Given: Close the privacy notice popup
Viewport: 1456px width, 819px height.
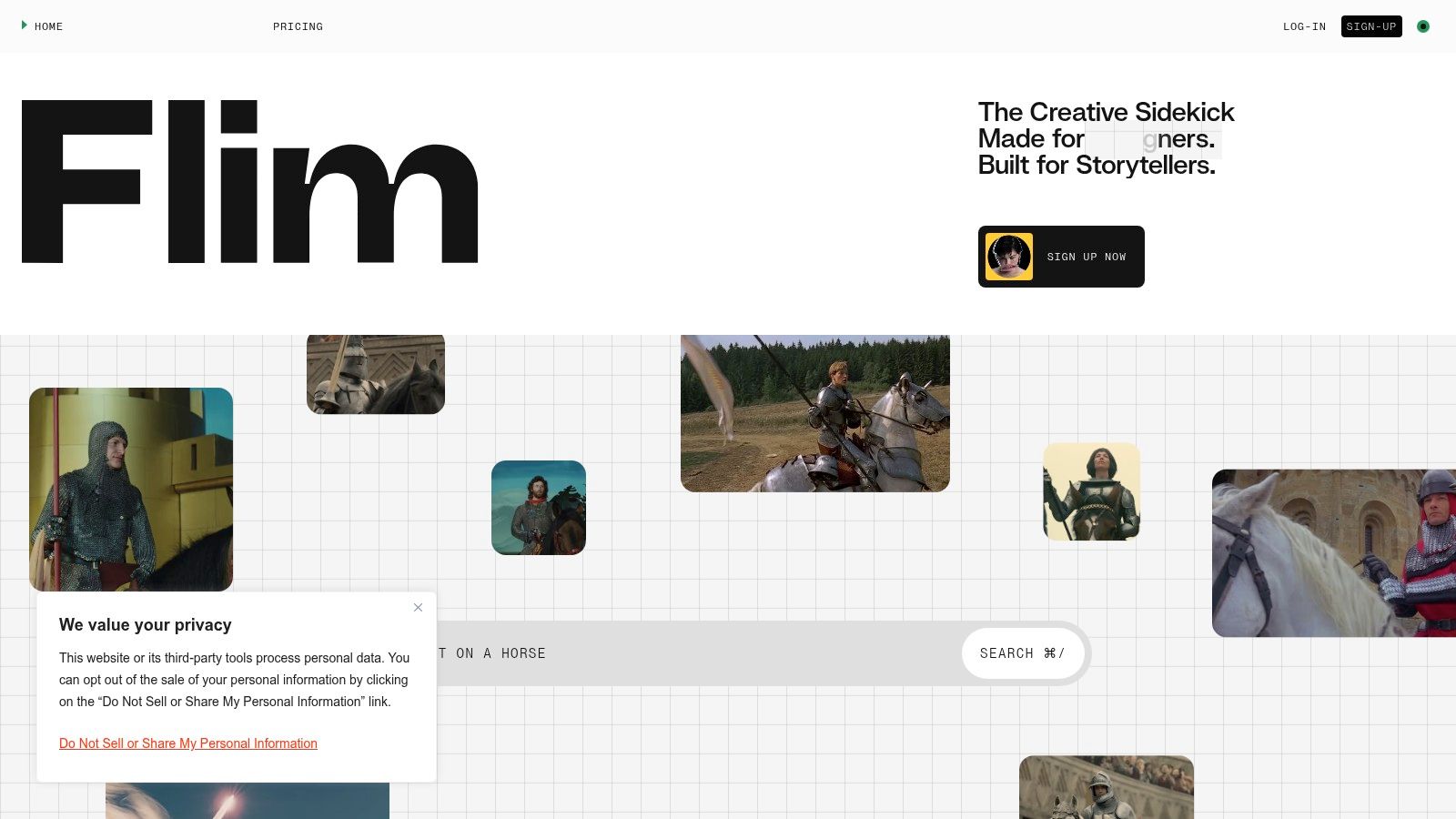Looking at the screenshot, I should tap(418, 607).
